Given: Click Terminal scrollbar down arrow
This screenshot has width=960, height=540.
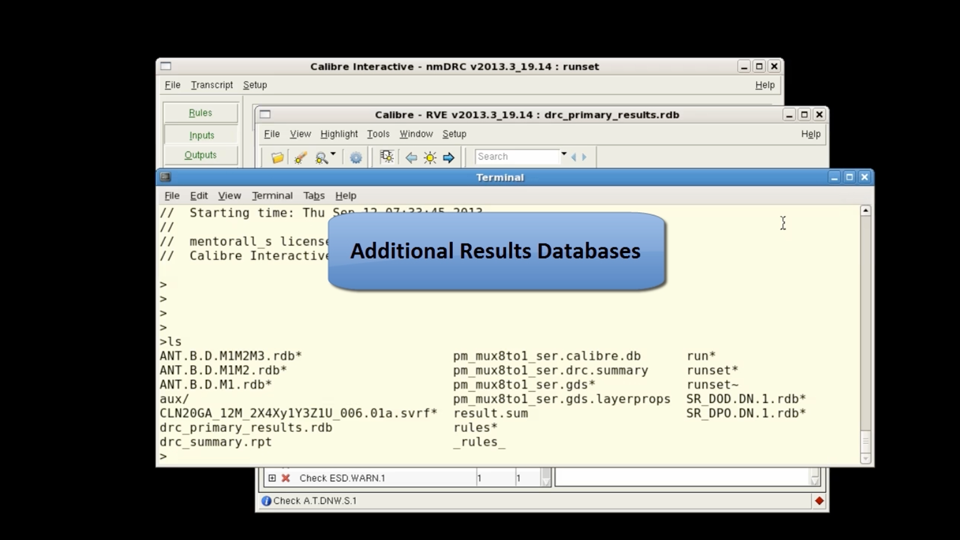Looking at the screenshot, I should 865,459.
